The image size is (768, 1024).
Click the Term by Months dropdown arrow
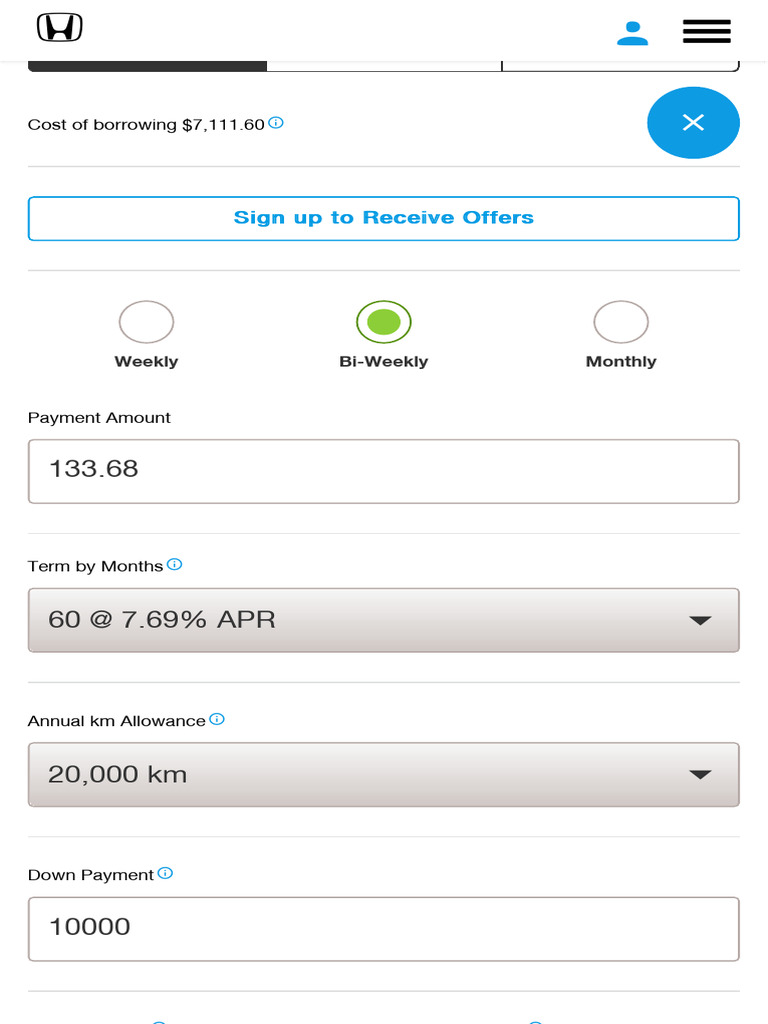(x=700, y=620)
